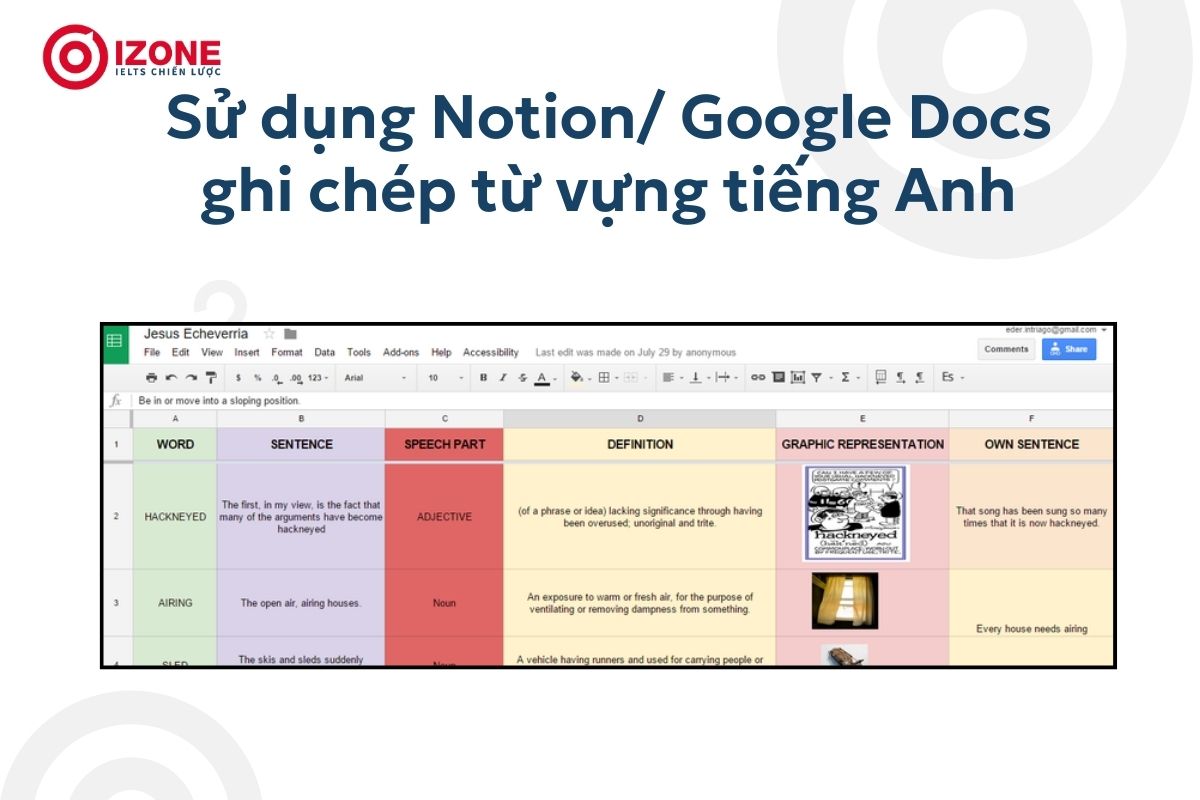This screenshot has width=1200, height=800.
Task: Open the Tools menu
Action: (359, 353)
